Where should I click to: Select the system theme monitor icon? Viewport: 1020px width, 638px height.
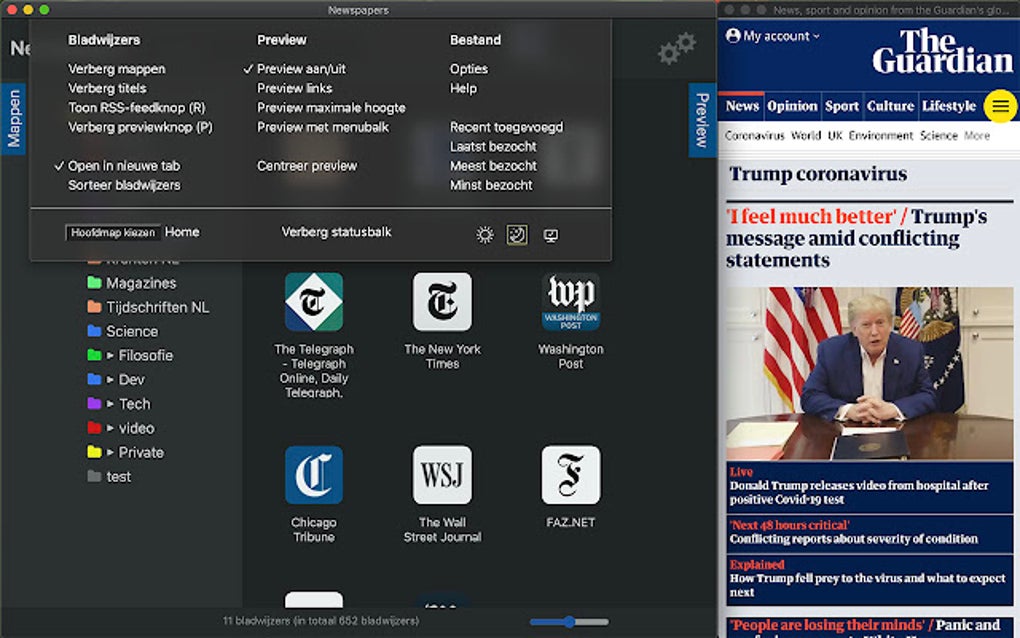coord(550,235)
